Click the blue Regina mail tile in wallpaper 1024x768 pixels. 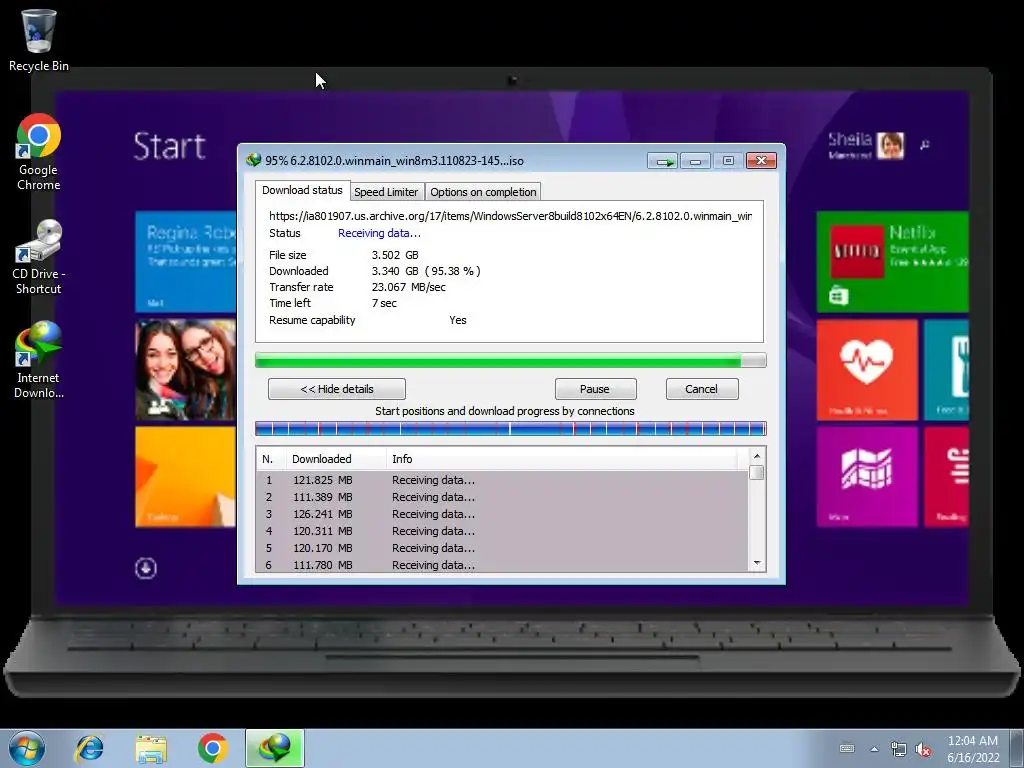coord(186,261)
